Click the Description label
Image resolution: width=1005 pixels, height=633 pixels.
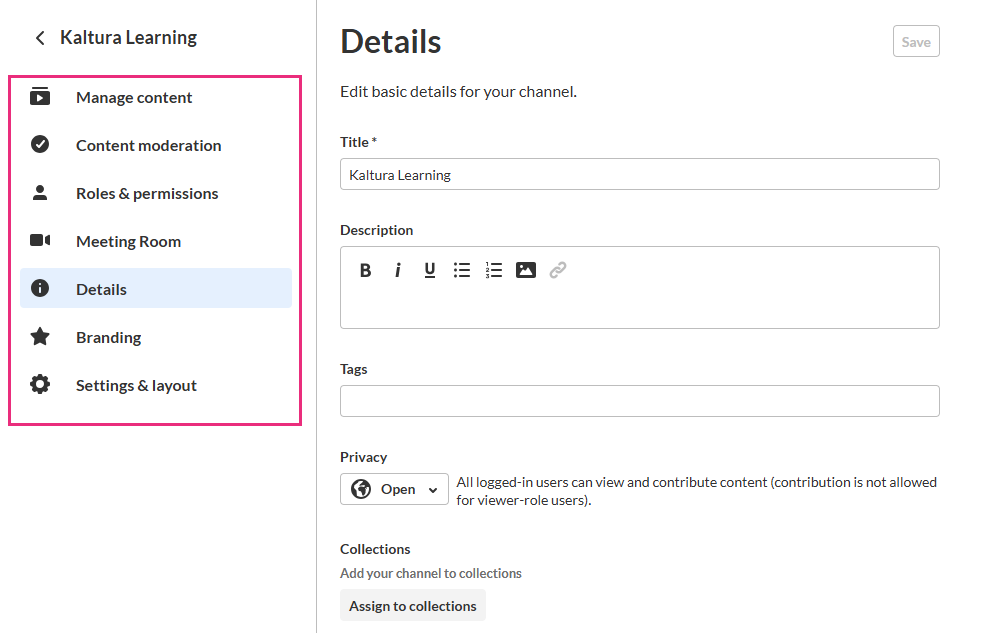376,230
